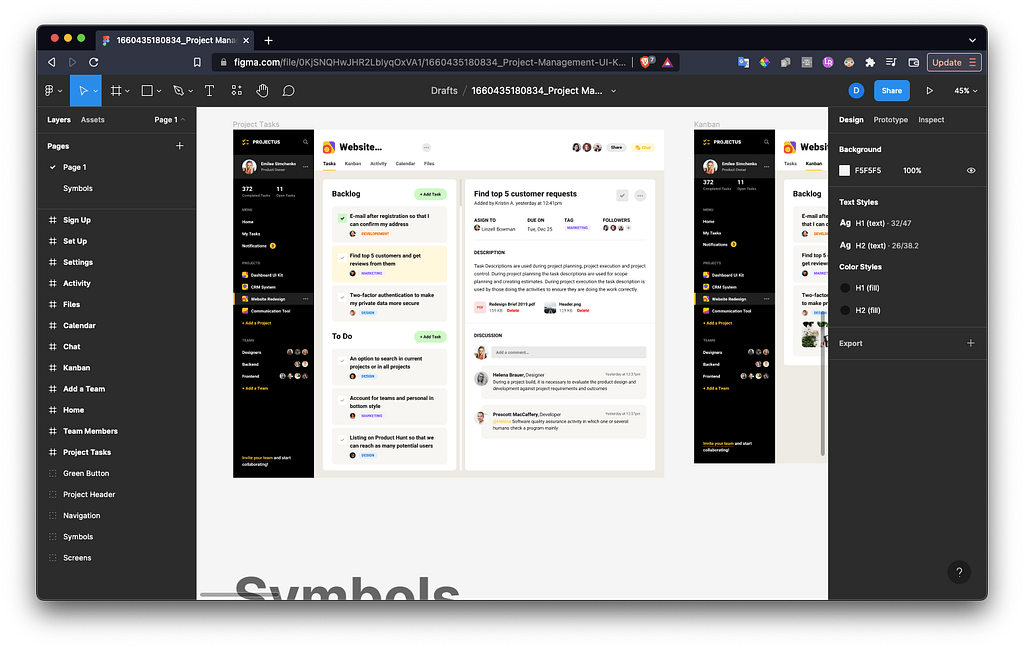Switch to the Assets tab
This screenshot has height=649, width=1024.
[x=92, y=119]
